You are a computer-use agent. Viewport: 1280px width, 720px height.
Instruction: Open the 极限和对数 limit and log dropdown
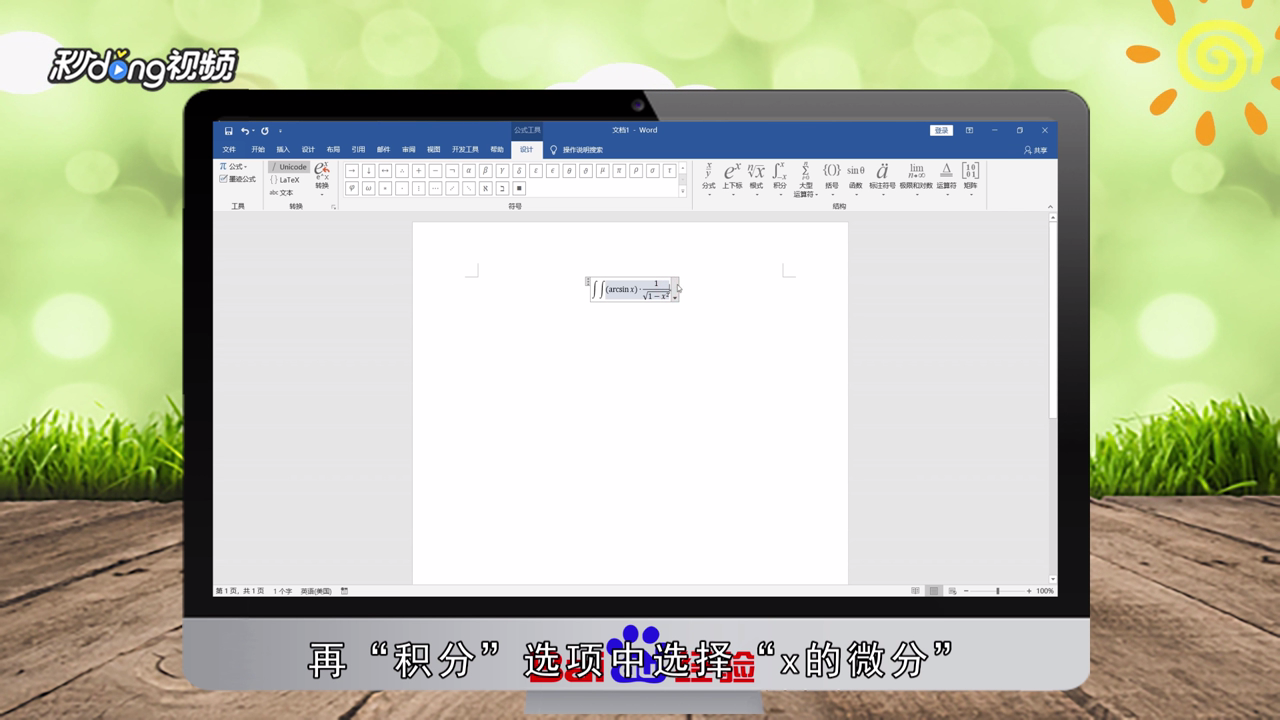point(916,177)
